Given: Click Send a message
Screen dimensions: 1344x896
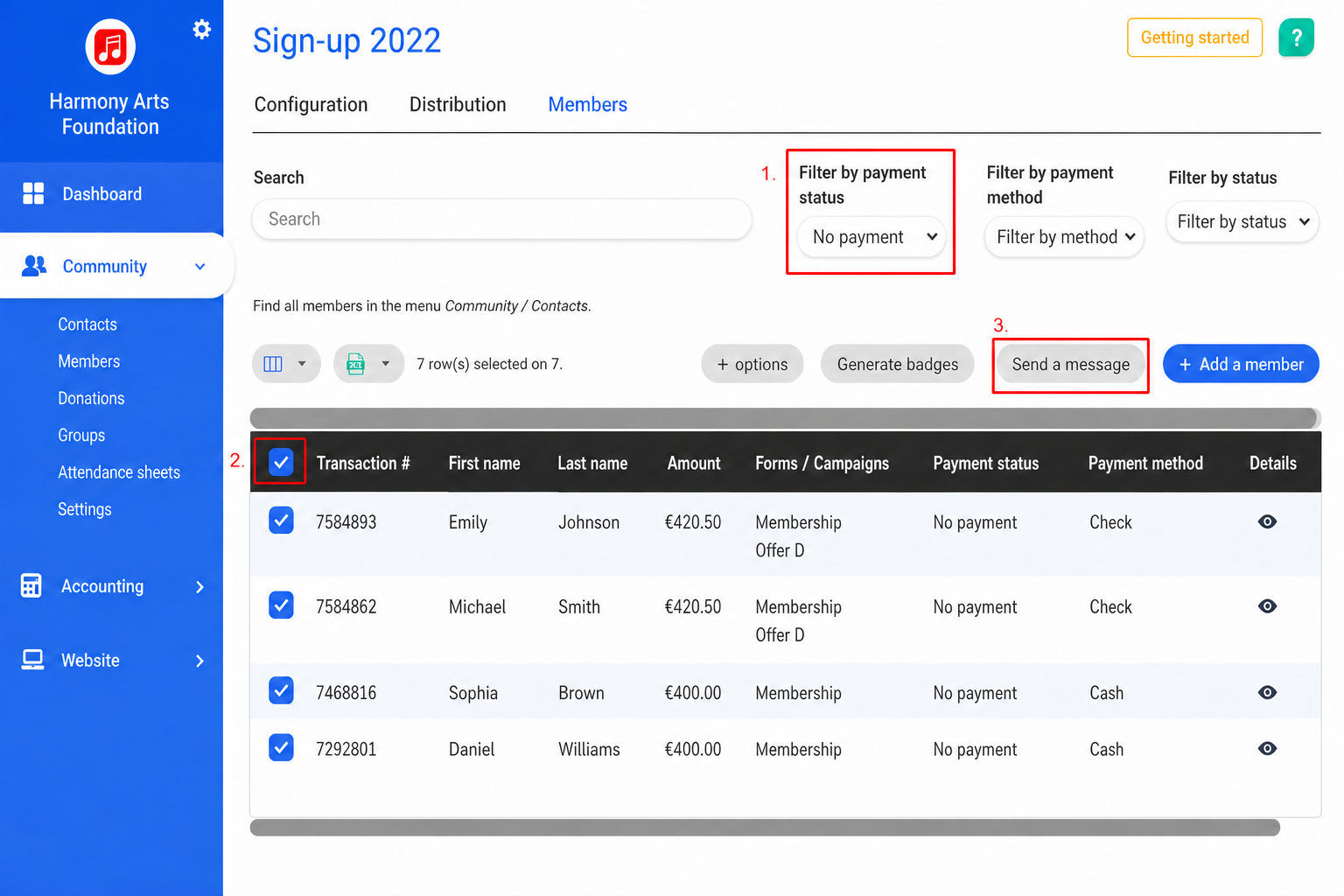Looking at the screenshot, I should [x=1071, y=364].
